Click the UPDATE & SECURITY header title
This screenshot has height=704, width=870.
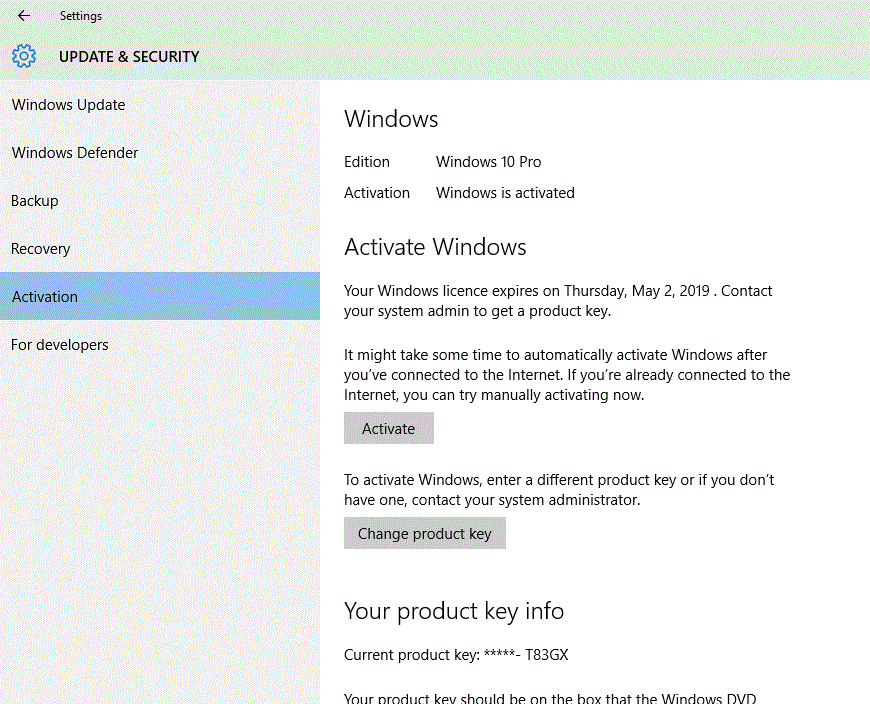tap(129, 57)
